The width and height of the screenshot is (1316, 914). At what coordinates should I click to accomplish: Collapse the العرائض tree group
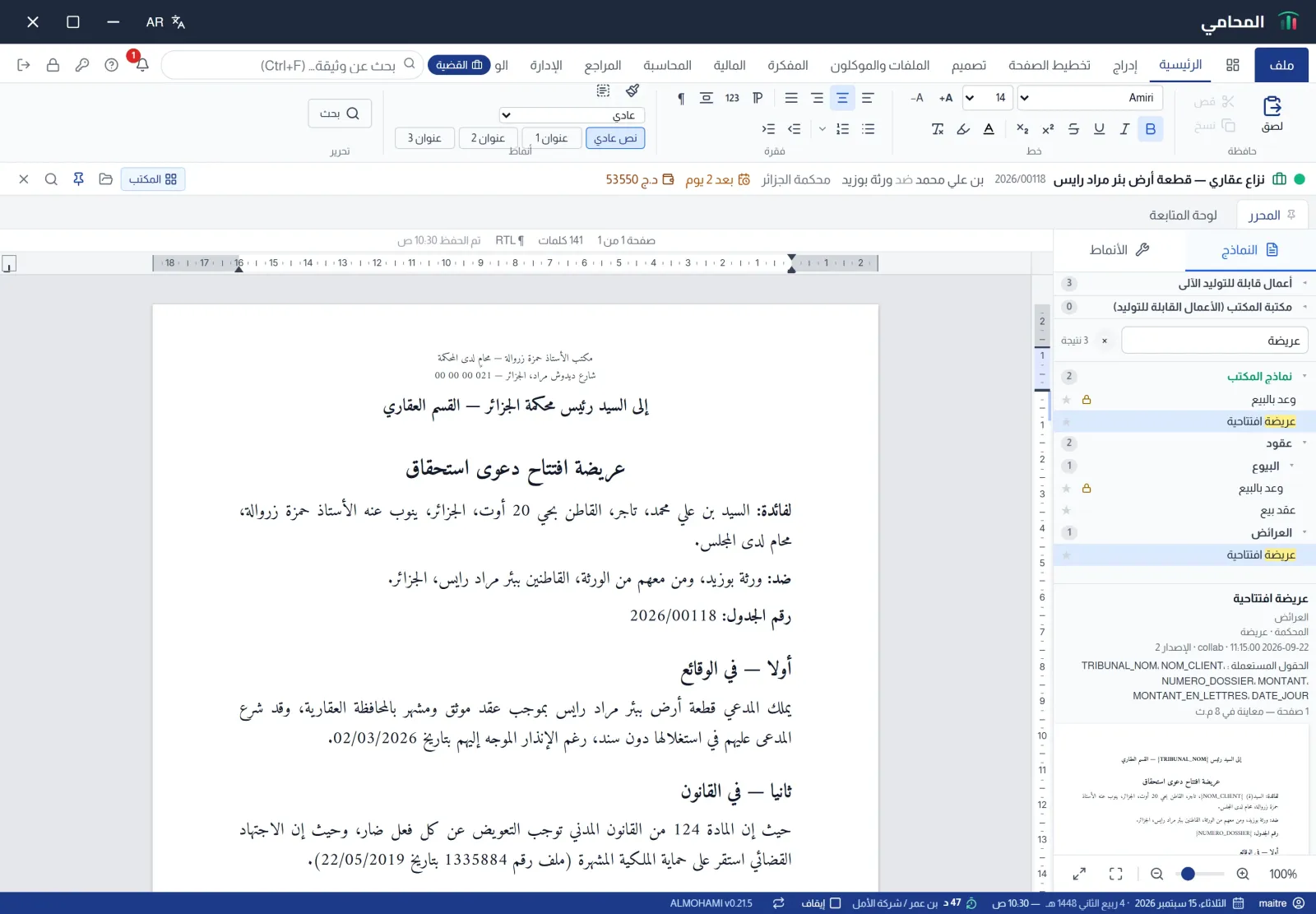pyautogui.click(x=1304, y=532)
